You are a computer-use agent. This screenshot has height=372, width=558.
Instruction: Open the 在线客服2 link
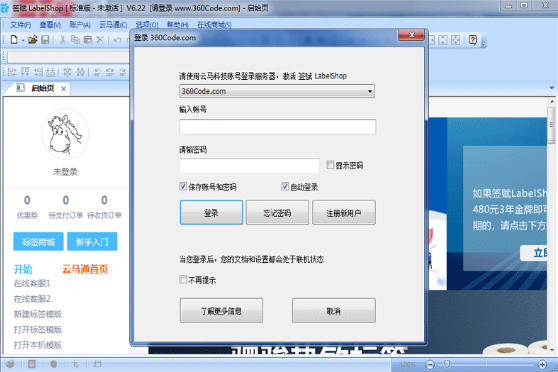[32, 299]
